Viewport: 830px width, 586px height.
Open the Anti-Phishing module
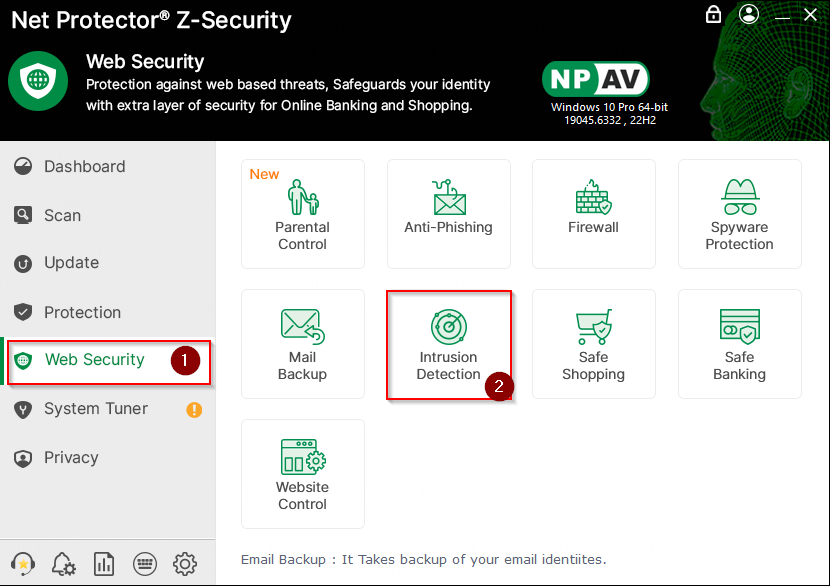coord(448,213)
